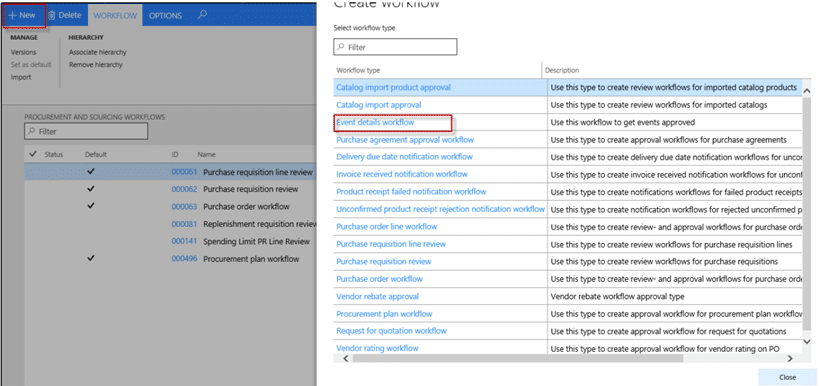Open workflow ID 000141
Viewport: 819px width, 386px height.
(x=184, y=241)
